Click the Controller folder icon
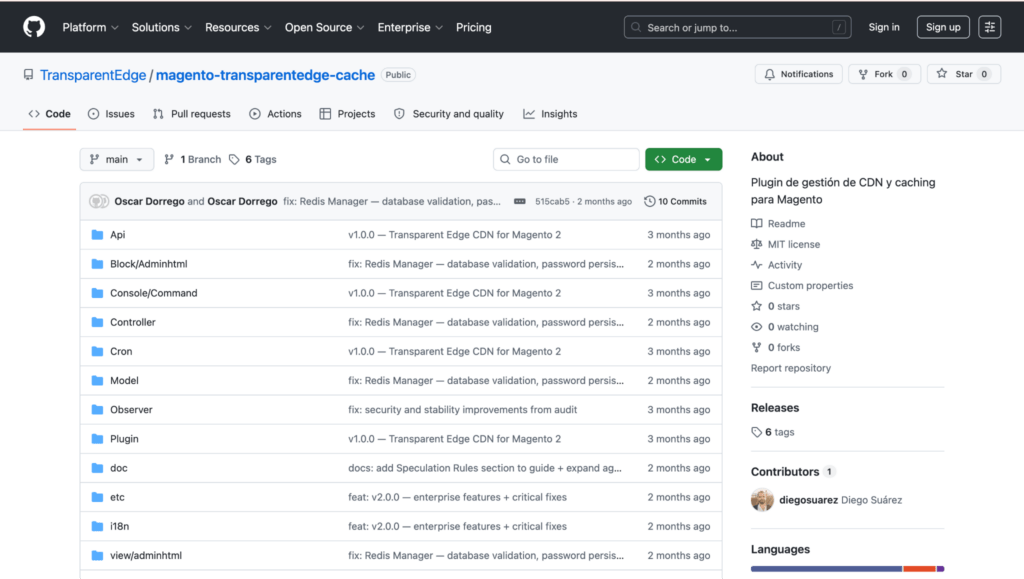 pyautogui.click(x=97, y=322)
